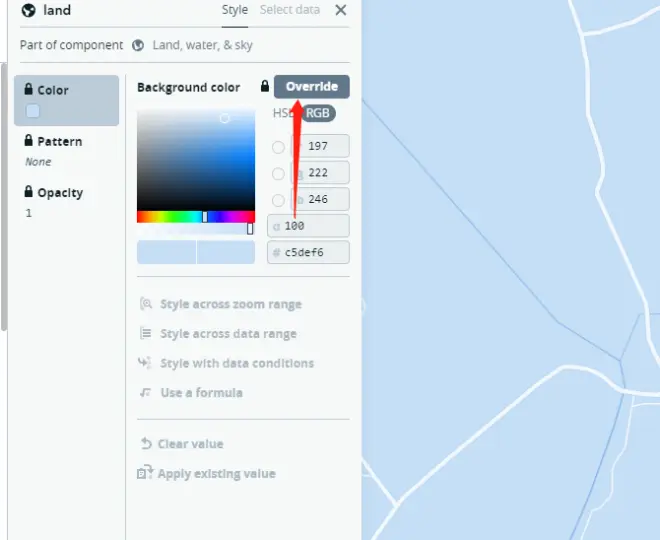
Task: Click the data conditions branch icon
Action: pyautogui.click(x=145, y=363)
